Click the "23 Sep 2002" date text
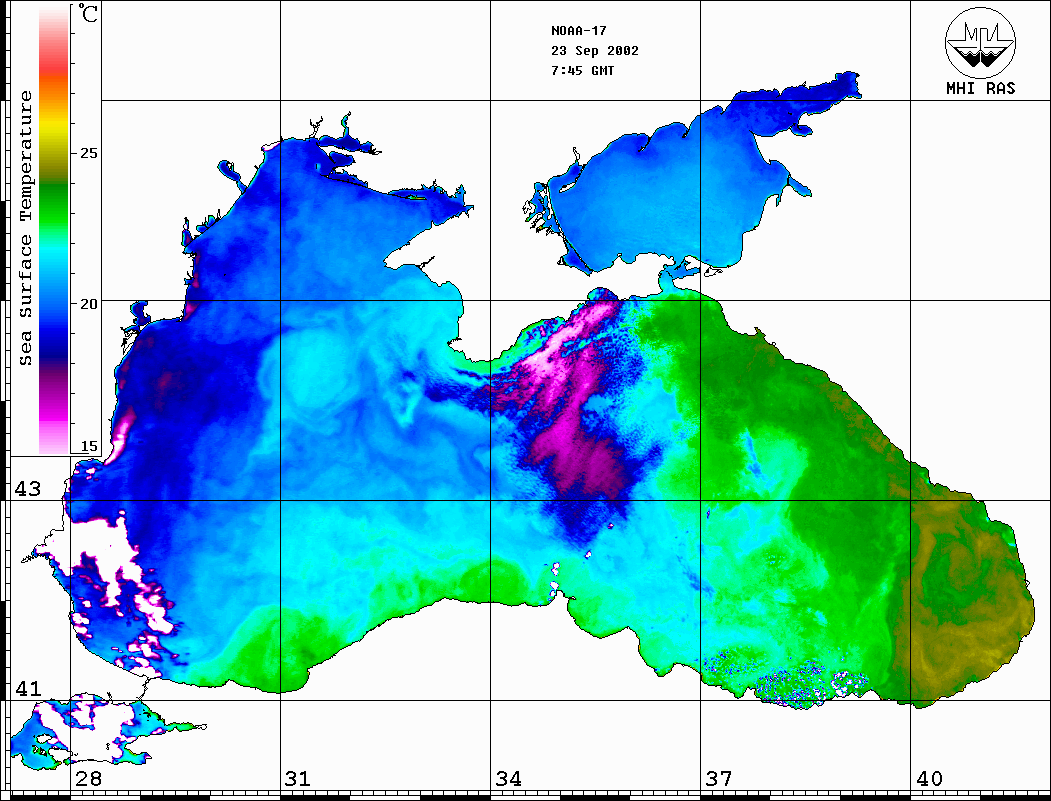 point(595,51)
